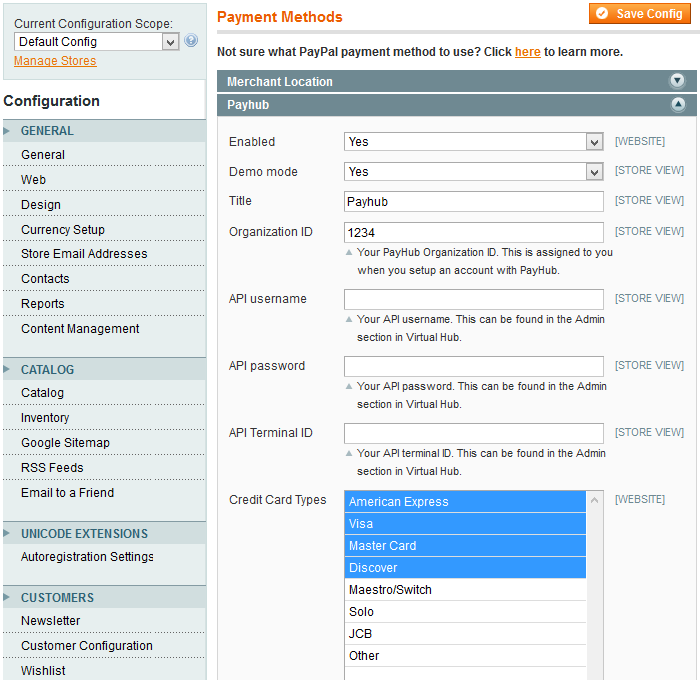700x680 pixels.
Task: Open the Customer Configuration tab
Action: [x=87, y=646]
